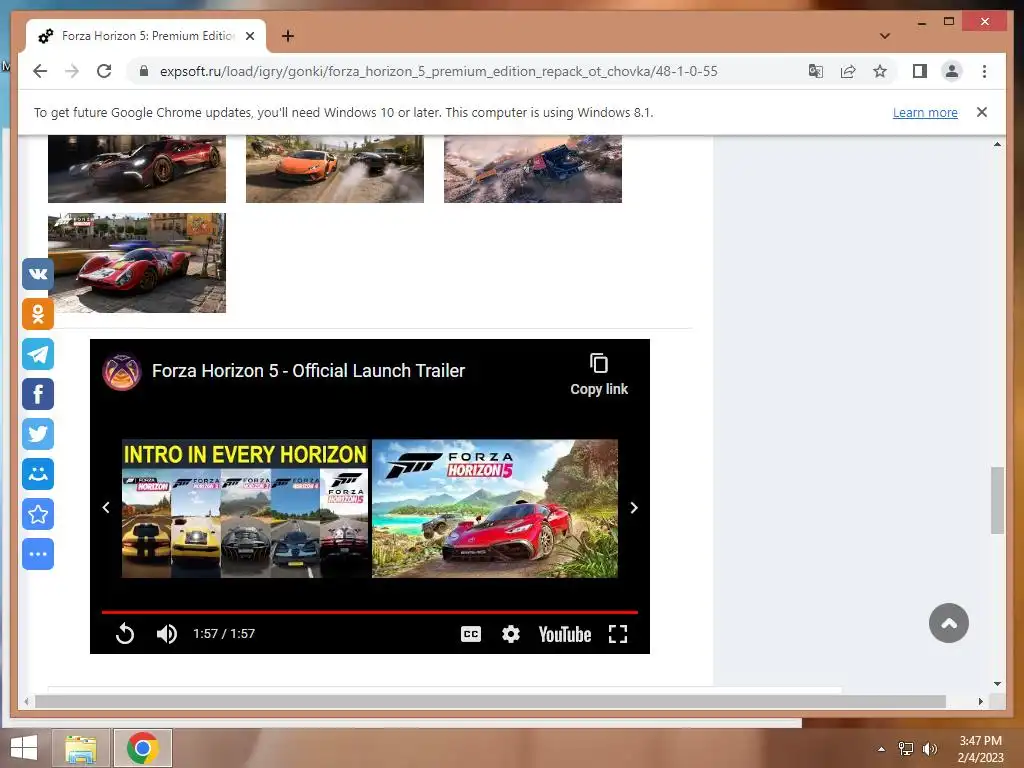This screenshot has height=768, width=1024.
Task: Reload the current page
Action: click(104, 71)
